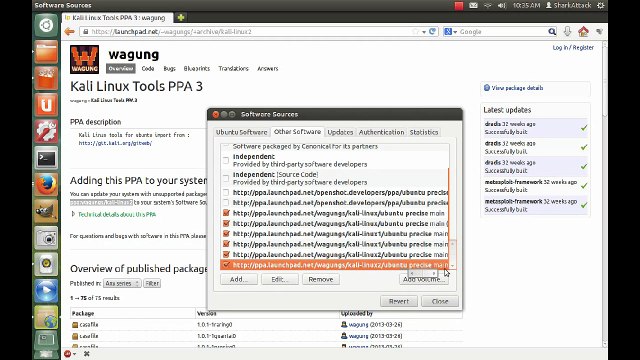
Task: Open System Settings wrench launcher icon
Action: click(x=46, y=131)
